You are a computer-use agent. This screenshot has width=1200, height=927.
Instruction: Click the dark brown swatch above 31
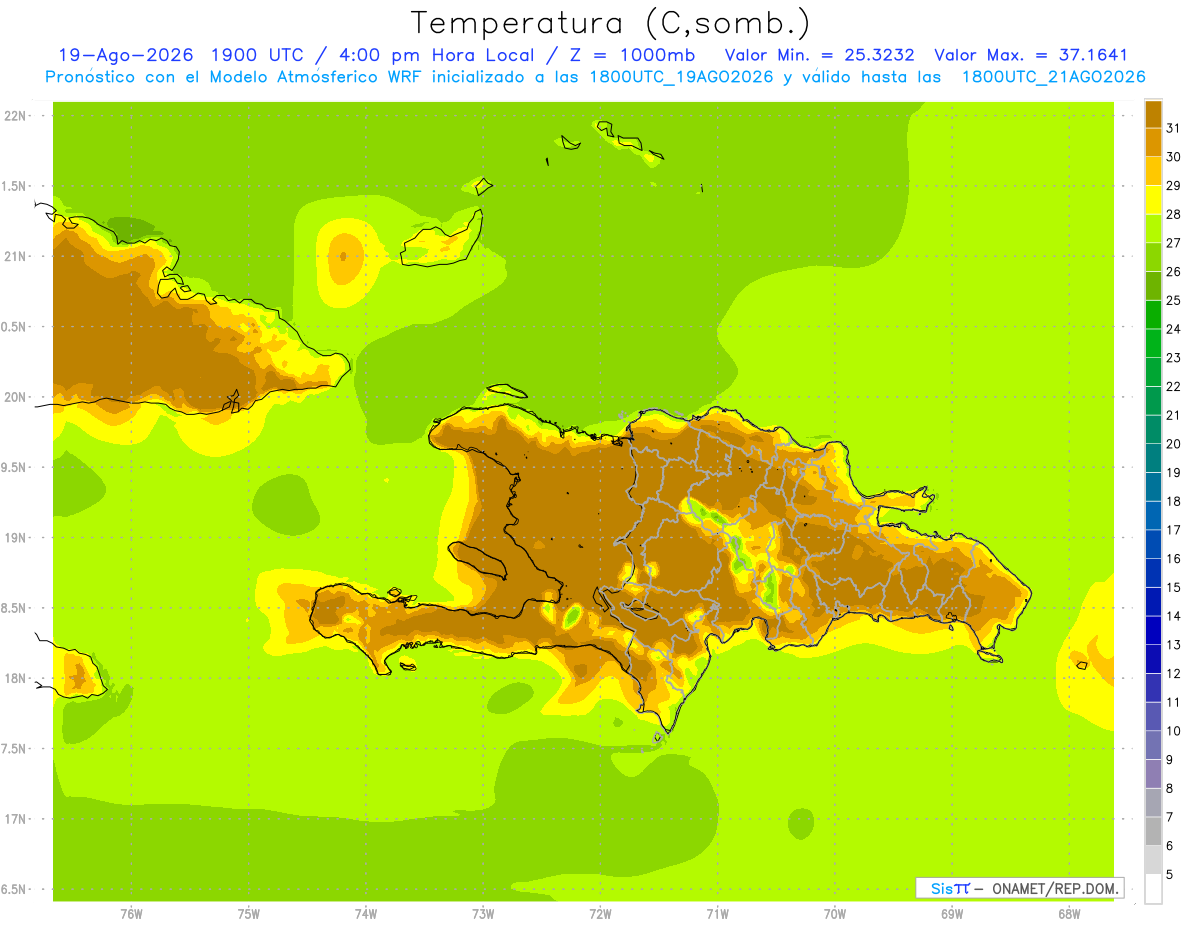pos(1153,115)
